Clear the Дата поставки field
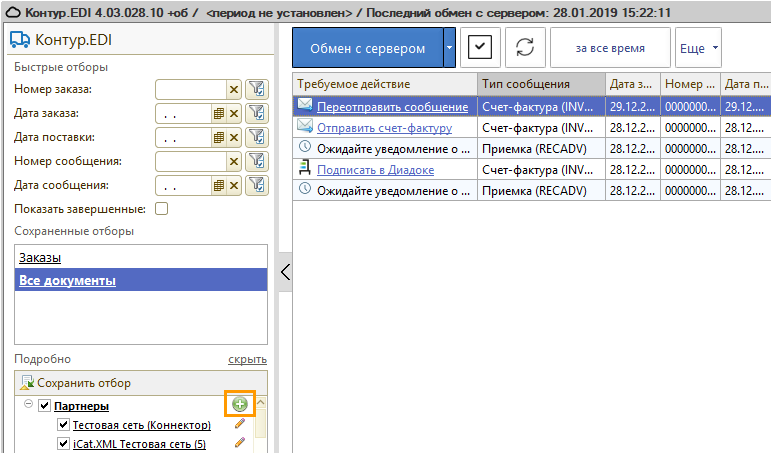771x453 pixels. pos(234,138)
